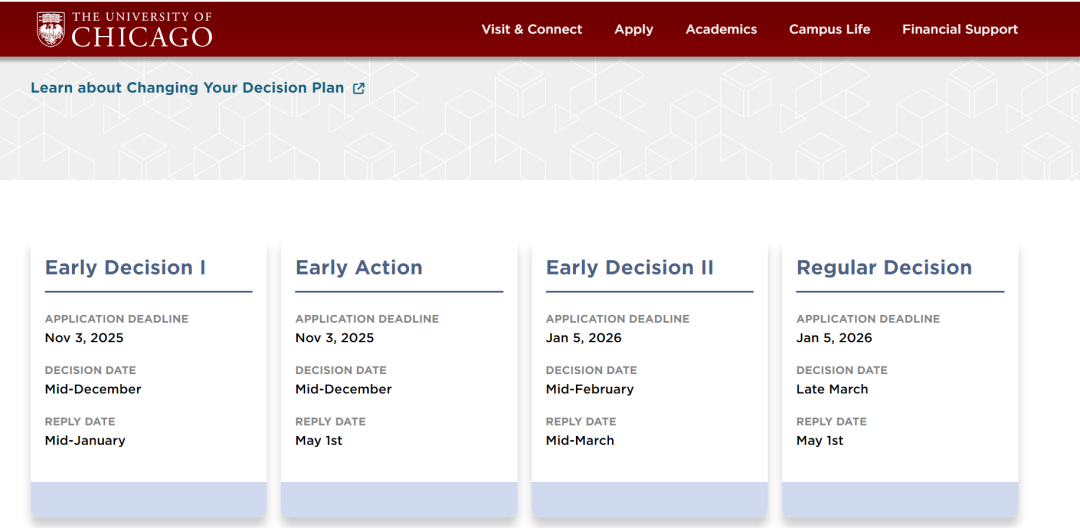The image size is (1080, 528).
Task: Open the University of Chicago logo wordmark
Action: (142, 30)
